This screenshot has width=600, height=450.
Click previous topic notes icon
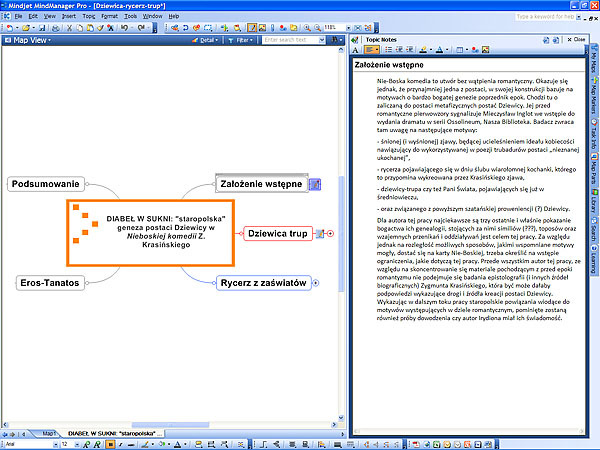(x=546, y=40)
